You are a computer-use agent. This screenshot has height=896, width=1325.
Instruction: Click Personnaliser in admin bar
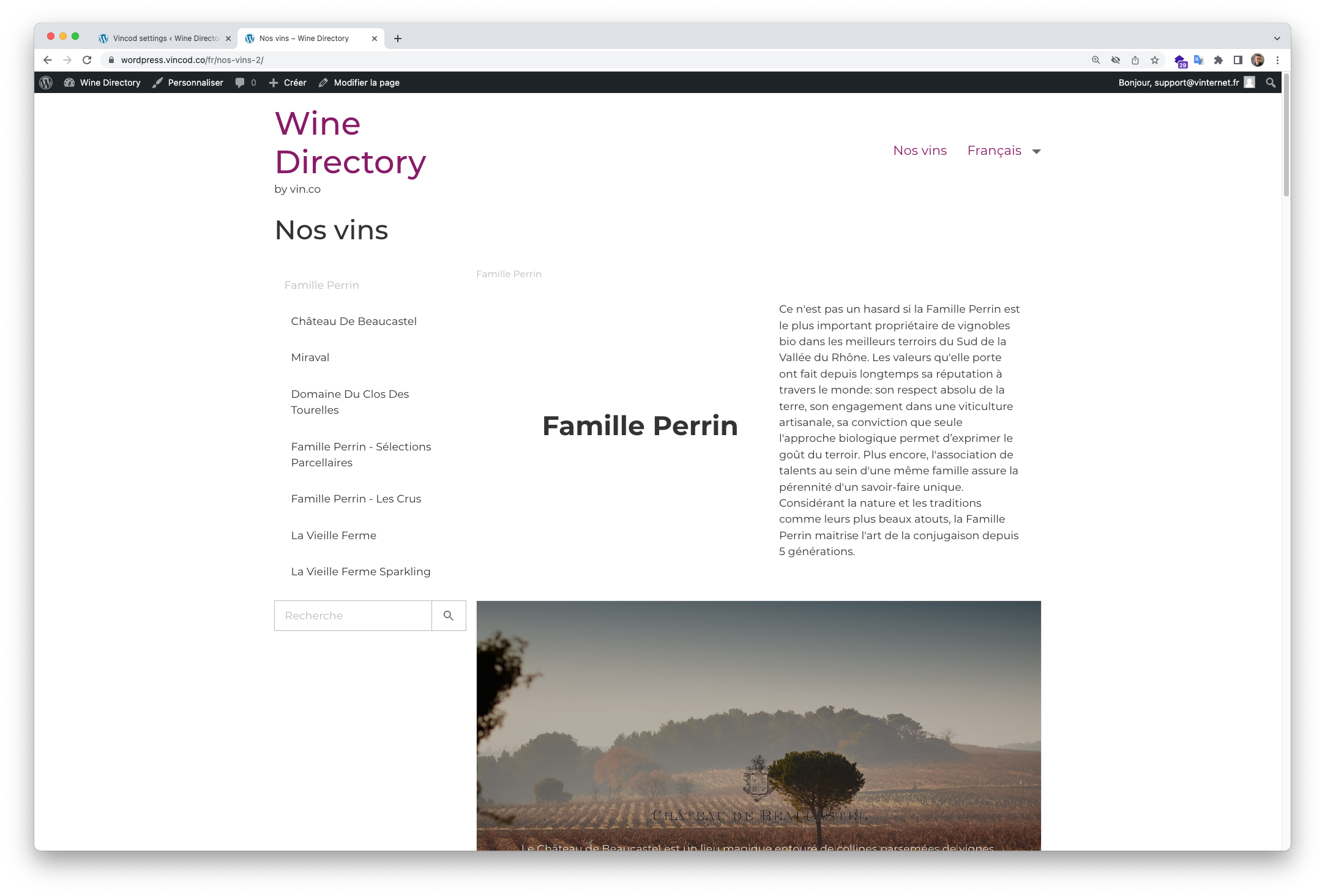(x=188, y=83)
